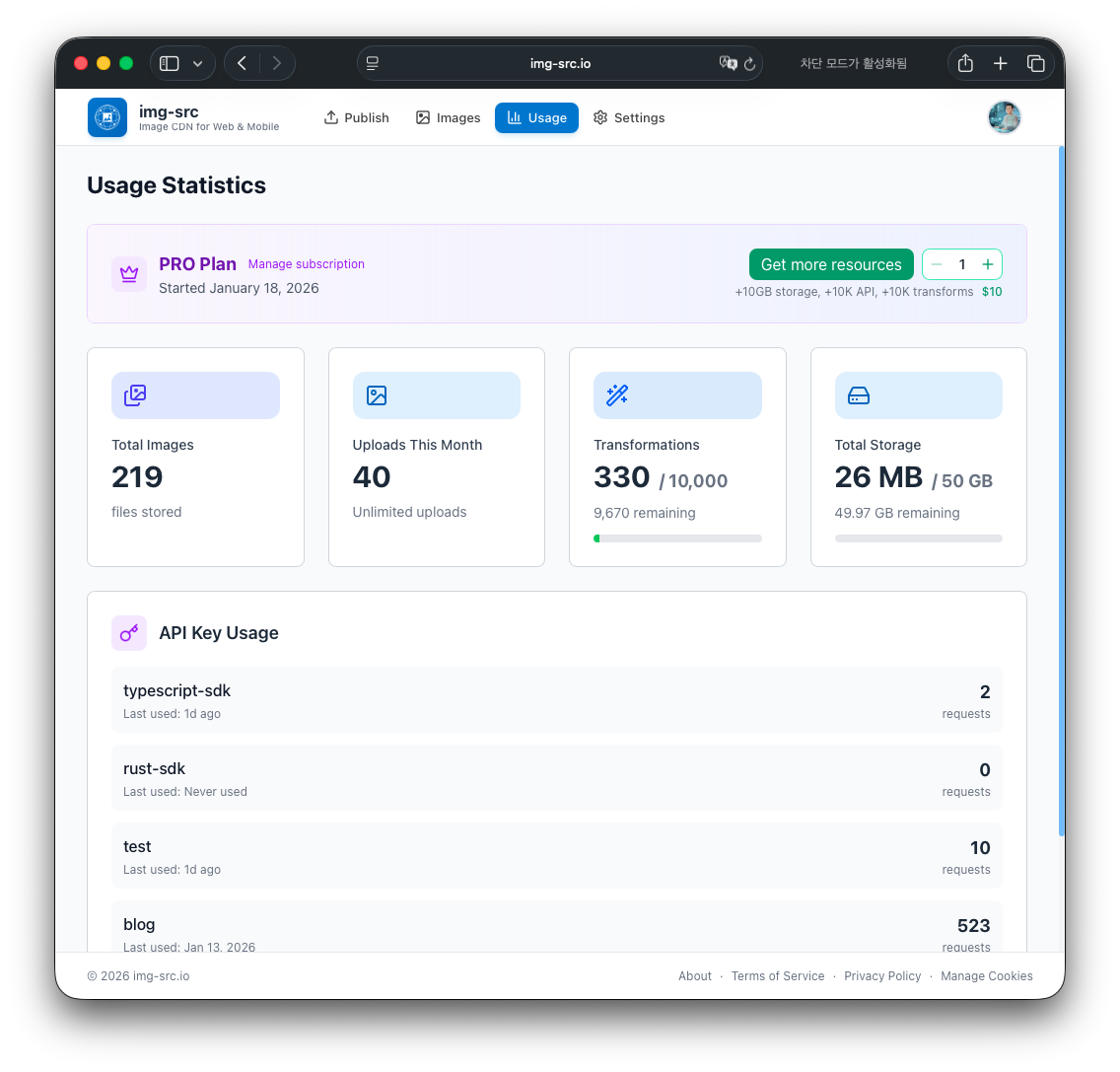The image size is (1120, 1072).
Task: Switch to the Images tab
Action: [448, 118]
